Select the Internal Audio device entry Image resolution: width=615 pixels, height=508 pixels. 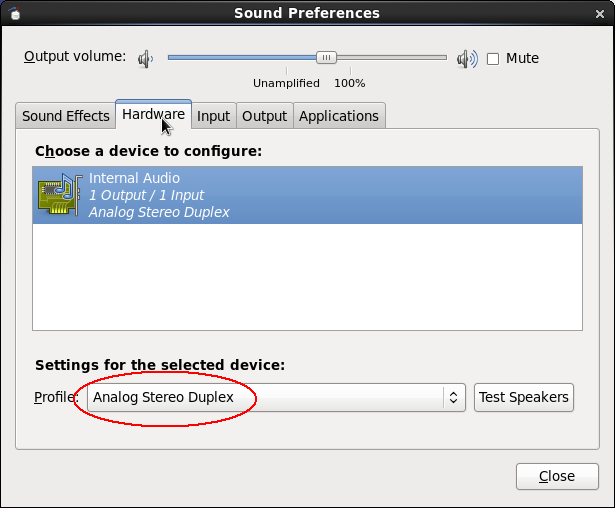tap(308, 195)
